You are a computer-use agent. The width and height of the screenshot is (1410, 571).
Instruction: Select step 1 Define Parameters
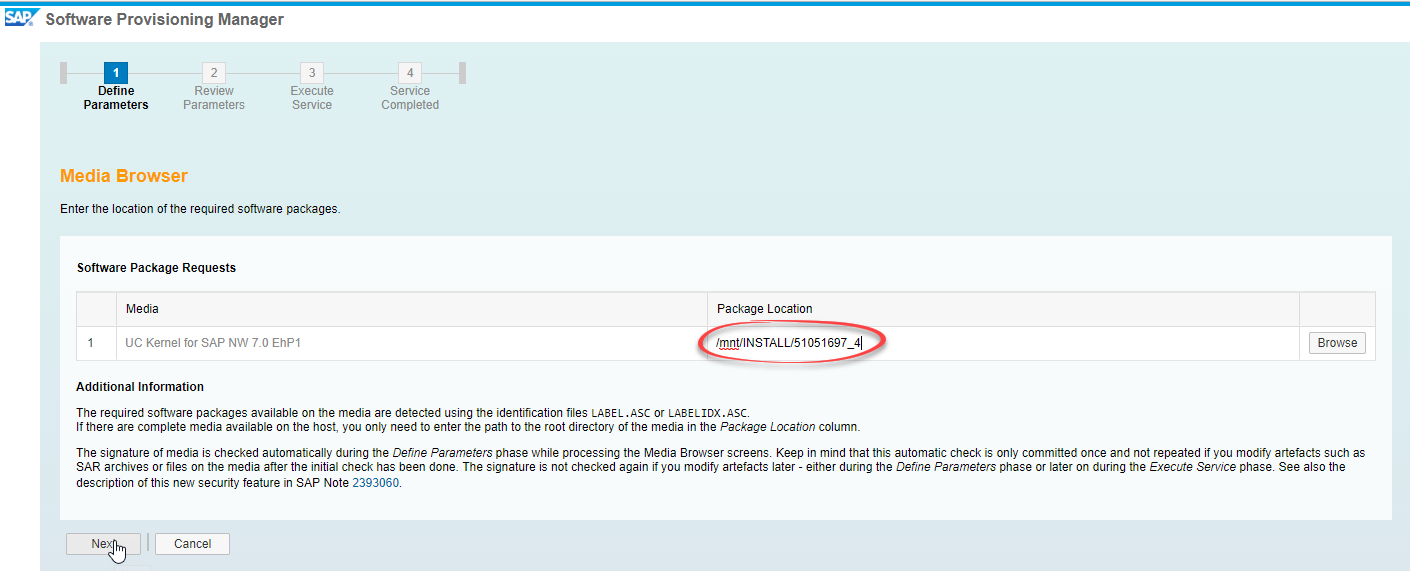click(116, 87)
